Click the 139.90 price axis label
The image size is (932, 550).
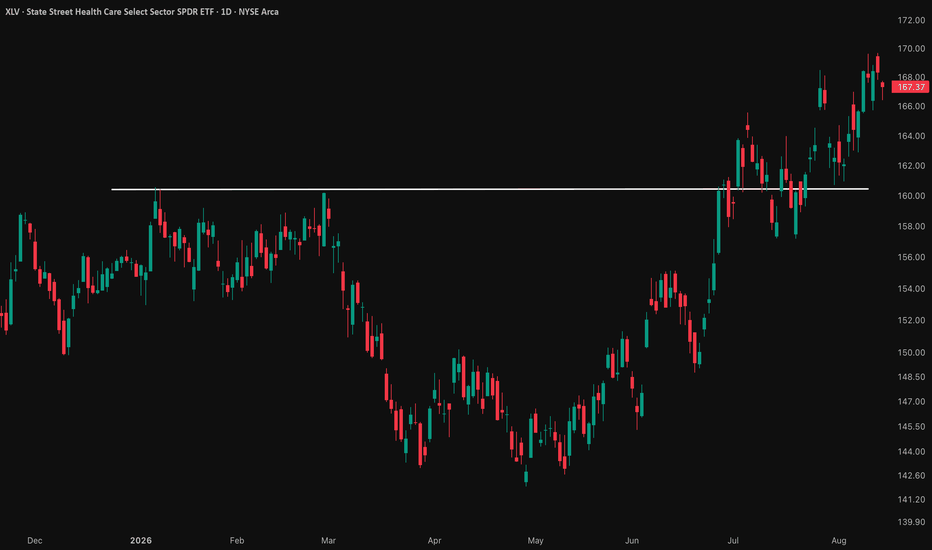click(x=911, y=521)
